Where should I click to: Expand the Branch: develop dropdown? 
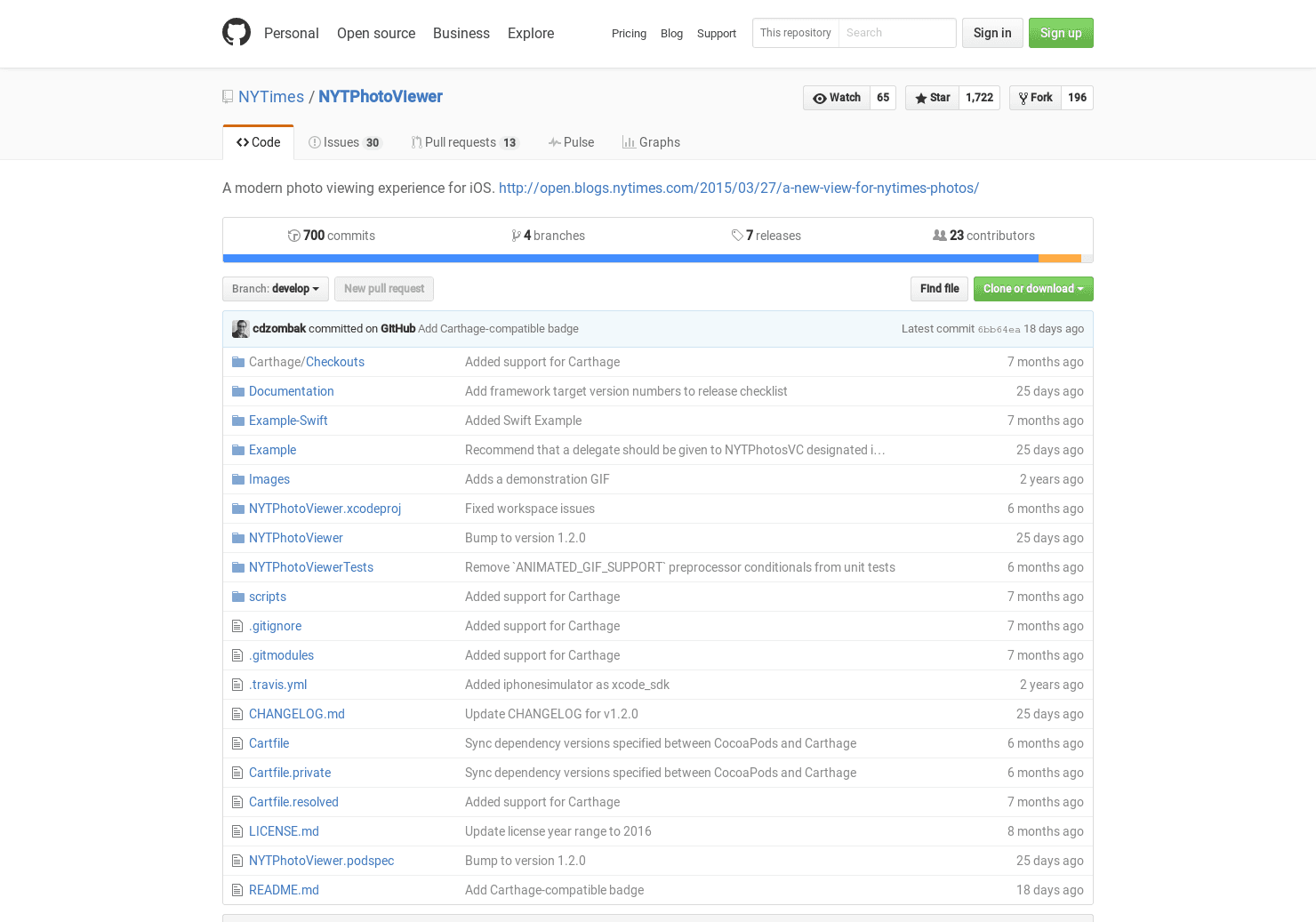point(275,289)
